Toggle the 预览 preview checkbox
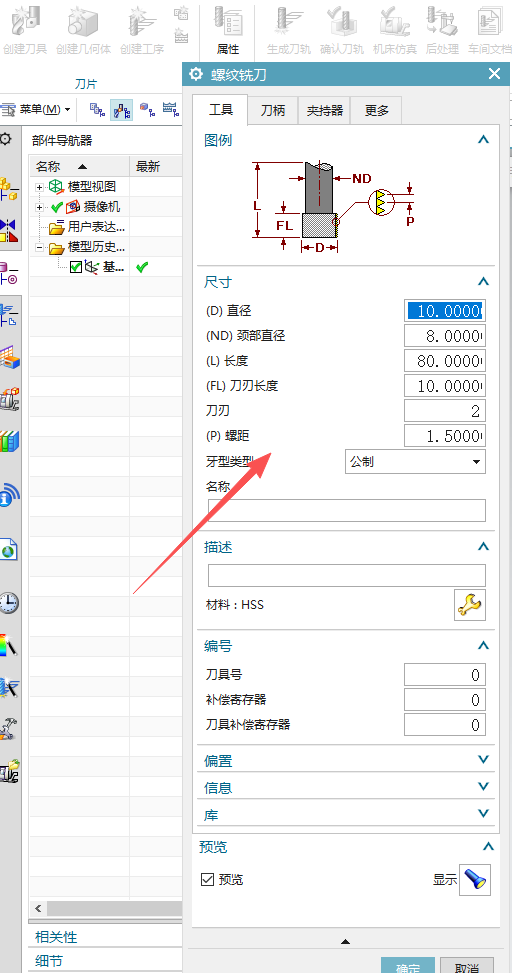Viewport: 512px width, 973px height. pos(208,879)
